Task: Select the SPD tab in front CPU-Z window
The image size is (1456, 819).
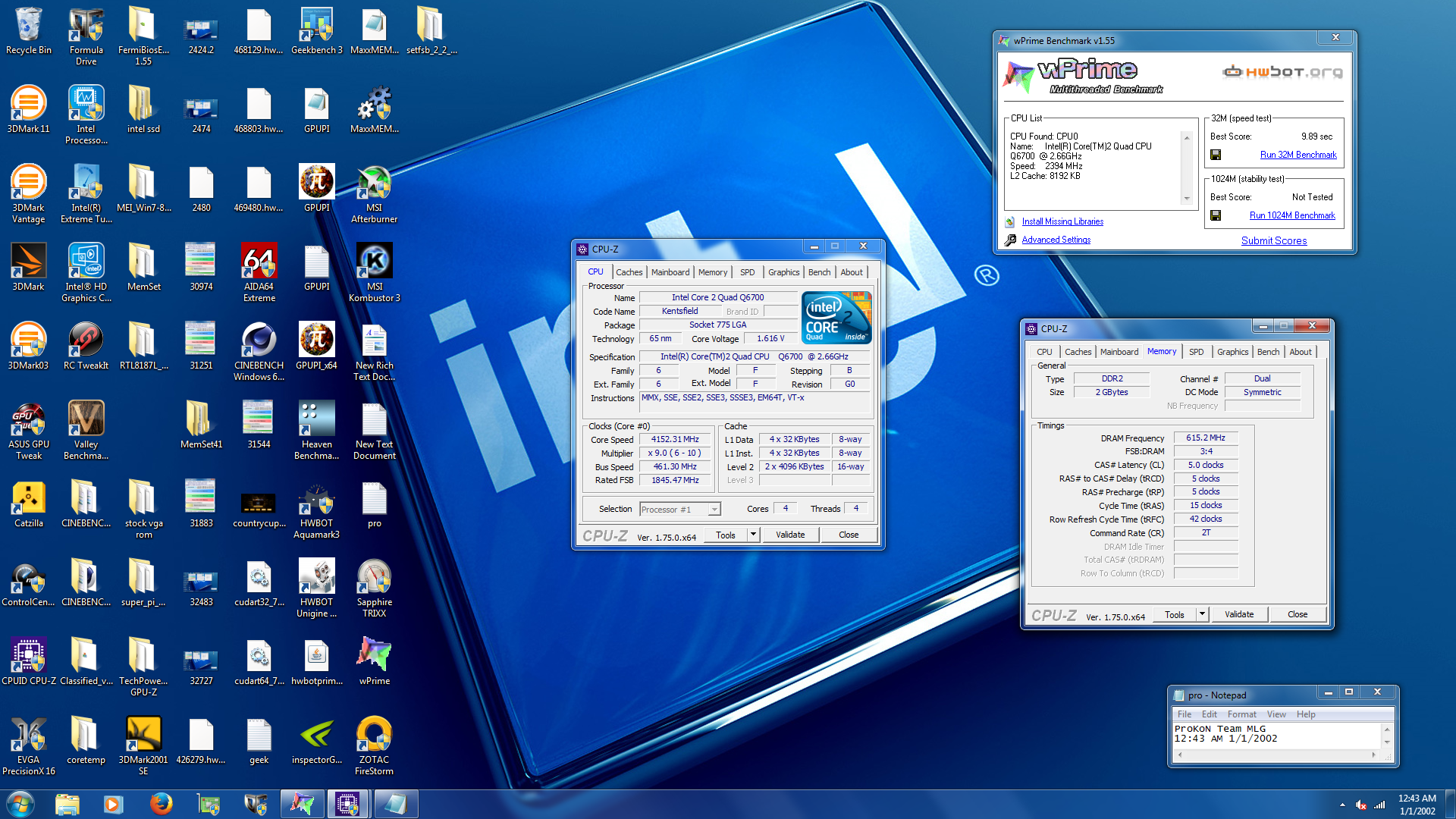Action: pyautogui.click(x=748, y=272)
